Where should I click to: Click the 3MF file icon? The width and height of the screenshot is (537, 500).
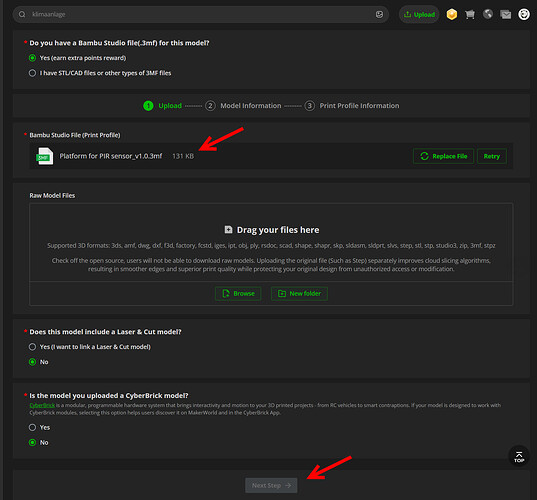click(45, 156)
